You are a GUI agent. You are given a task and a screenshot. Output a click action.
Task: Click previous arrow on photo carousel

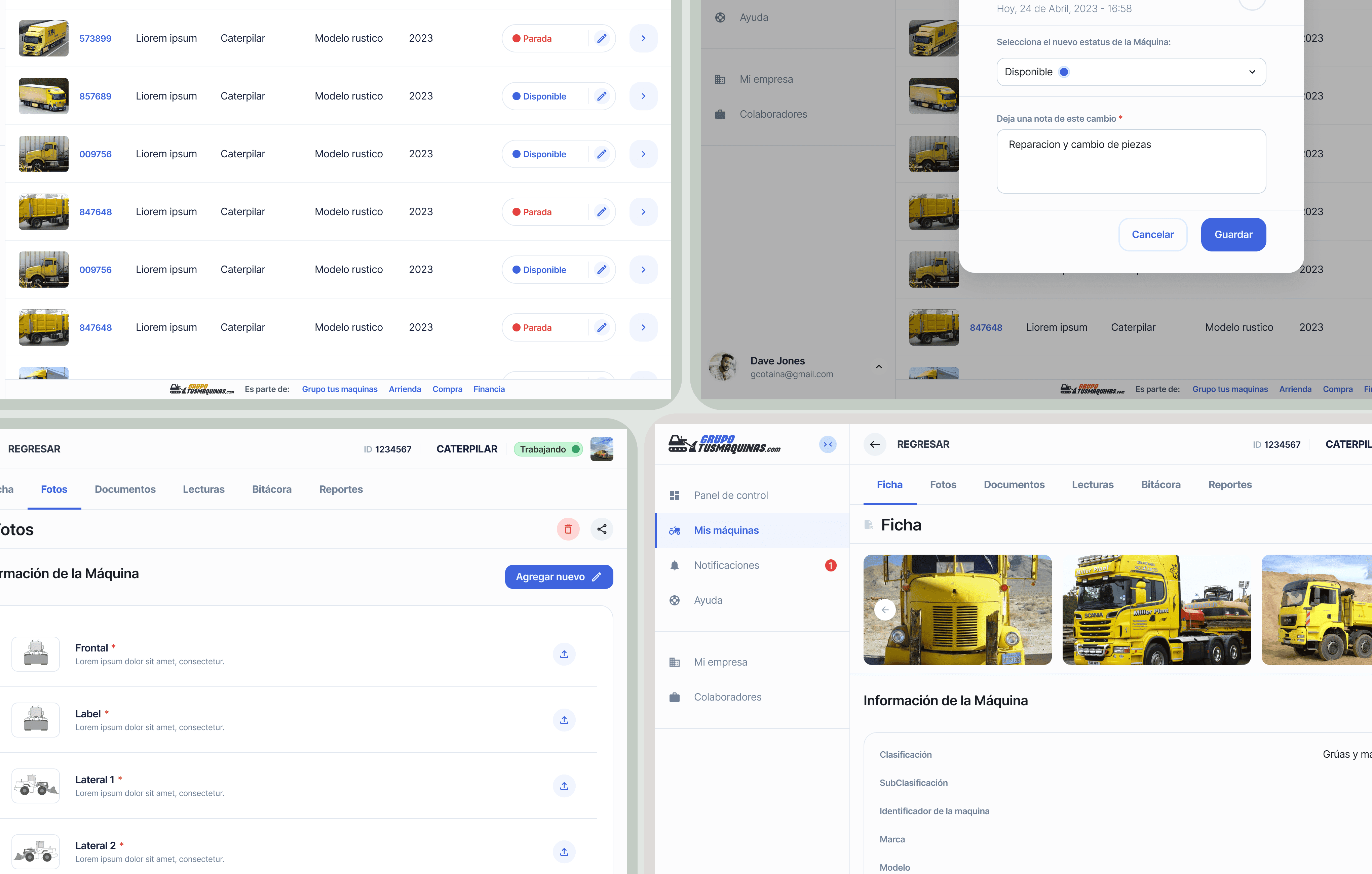tap(885, 609)
